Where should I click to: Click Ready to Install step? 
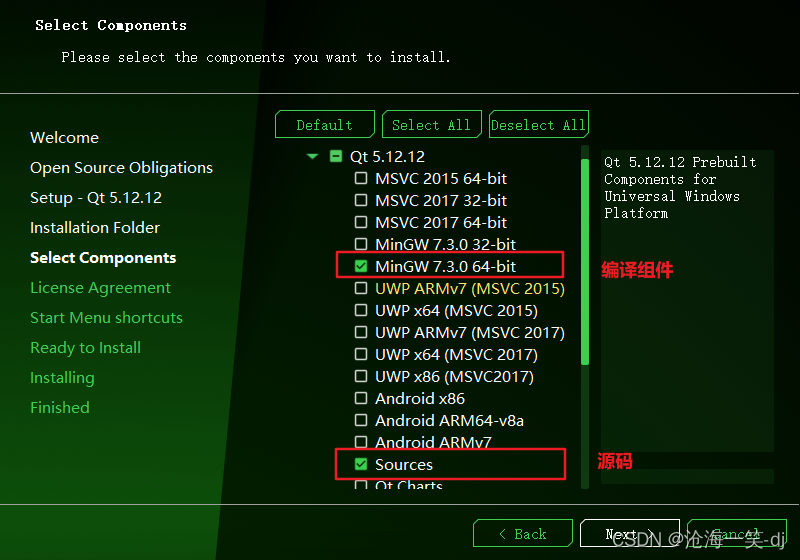85,348
